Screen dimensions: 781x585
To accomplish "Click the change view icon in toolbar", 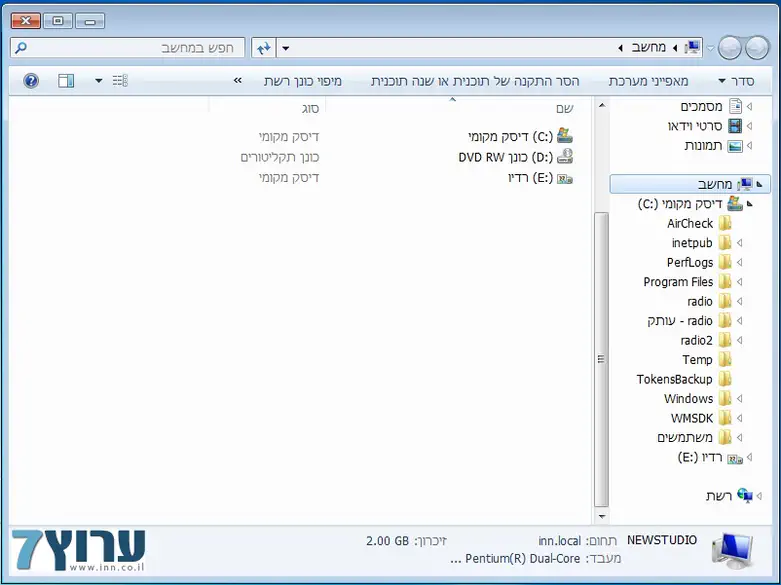I will coord(120,80).
